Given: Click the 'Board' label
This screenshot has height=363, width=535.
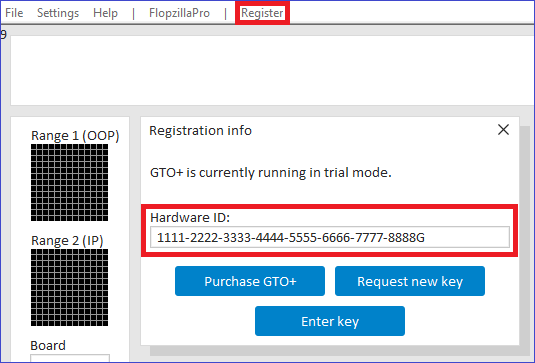Looking at the screenshot, I should point(48,345).
